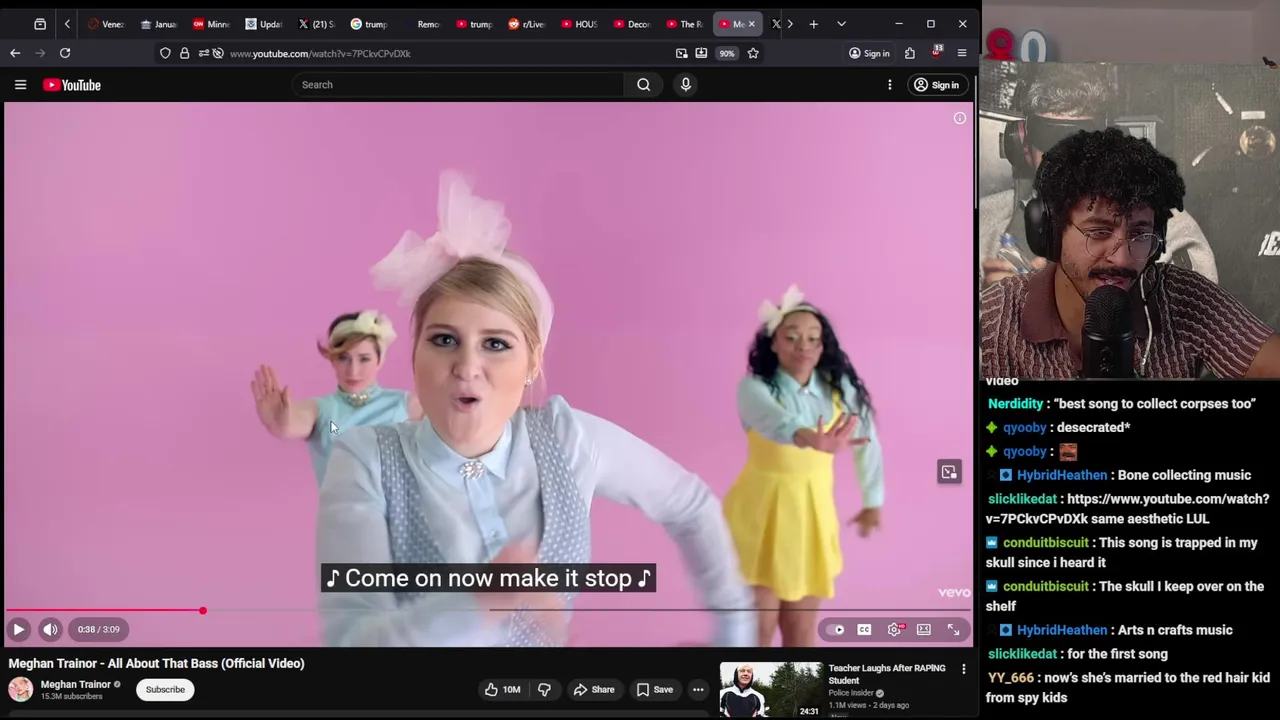The height and width of the screenshot is (720, 1280).
Task: Toggle closed captions CC button
Action: coord(864,629)
